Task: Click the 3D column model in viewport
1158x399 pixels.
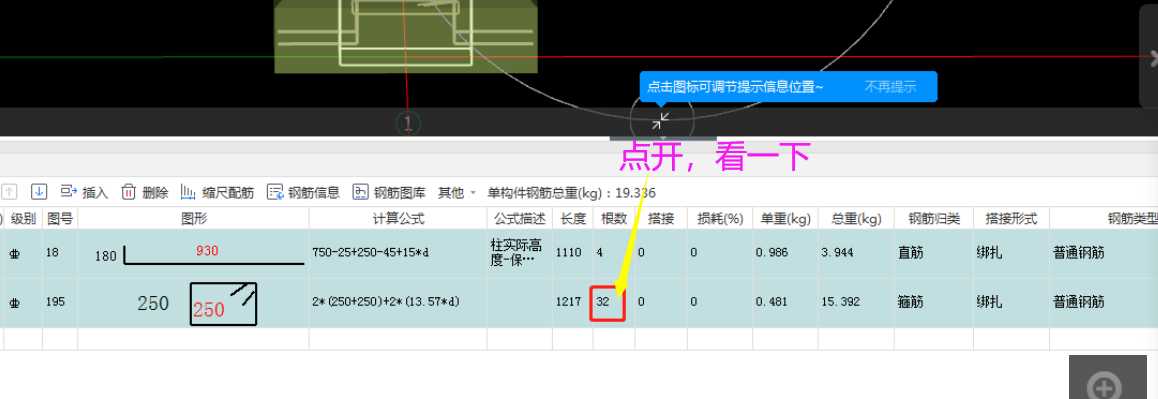Action: [x=406, y=36]
